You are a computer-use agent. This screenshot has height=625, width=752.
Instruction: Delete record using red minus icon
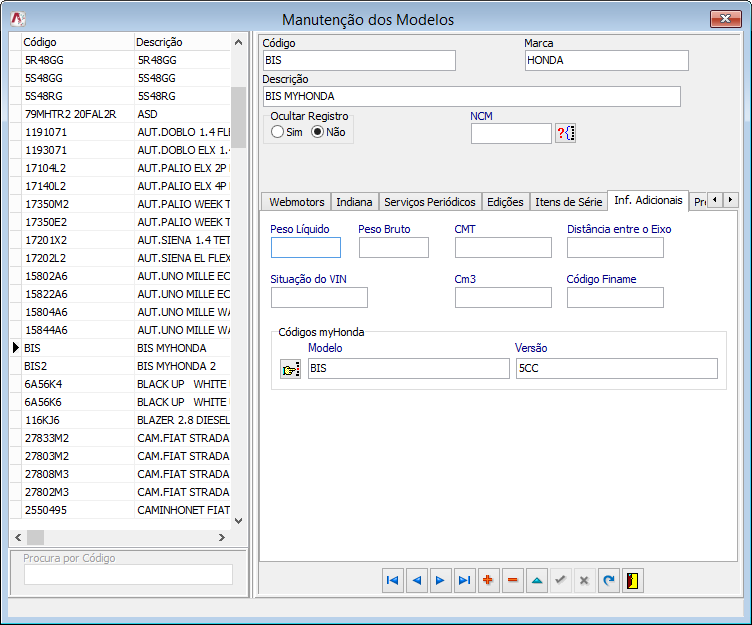tap(512, 581)
